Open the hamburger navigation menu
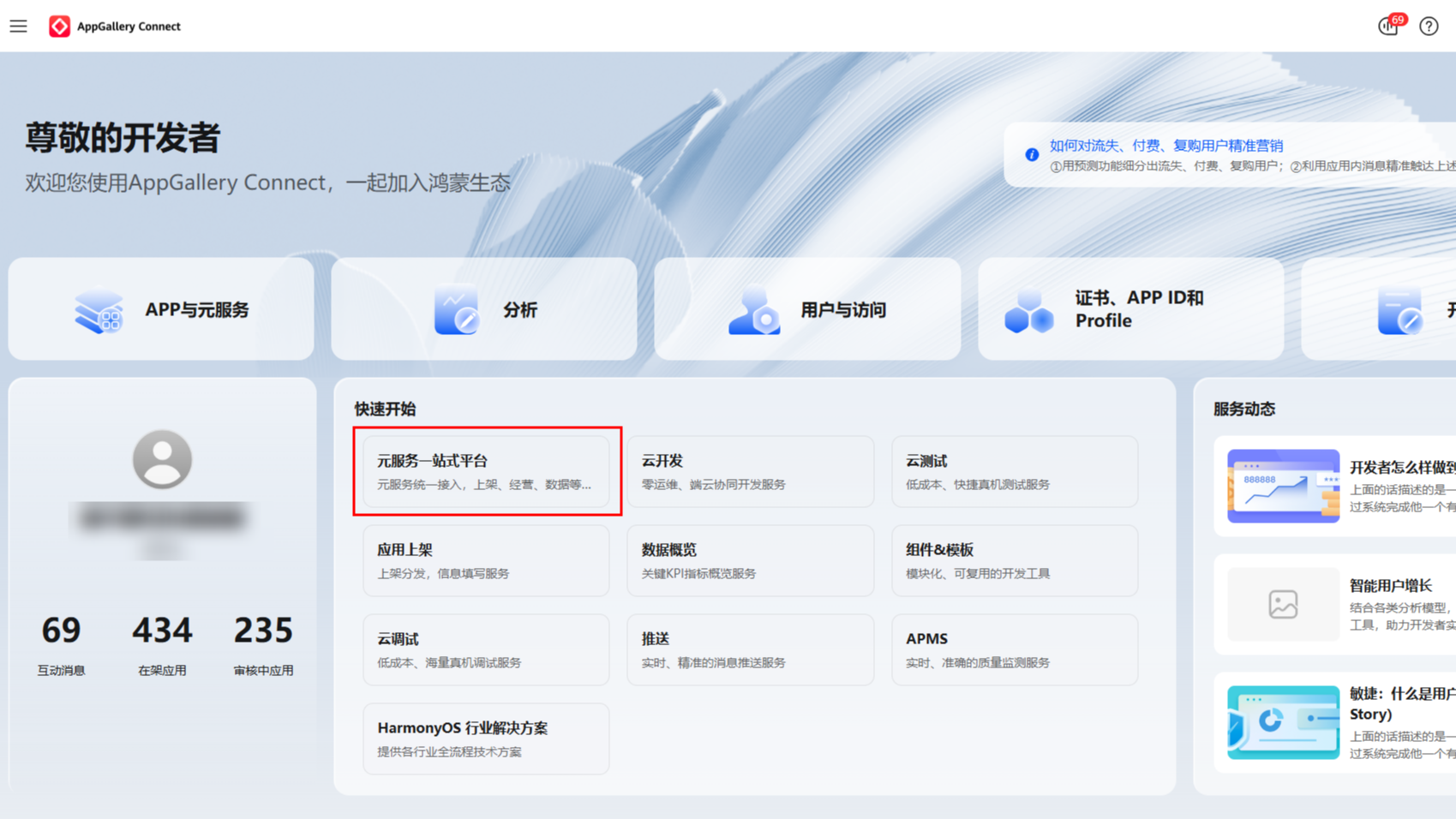Image resolution: width=1456 pixels, height=819 pixels. point(19,27)
